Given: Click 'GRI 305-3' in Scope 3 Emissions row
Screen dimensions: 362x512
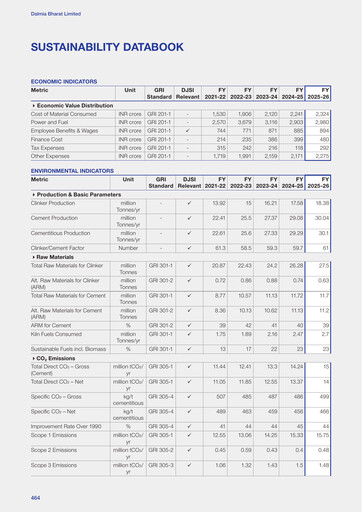Looking at the screenshot, I should pyautogui.click(x=161, y=465).
